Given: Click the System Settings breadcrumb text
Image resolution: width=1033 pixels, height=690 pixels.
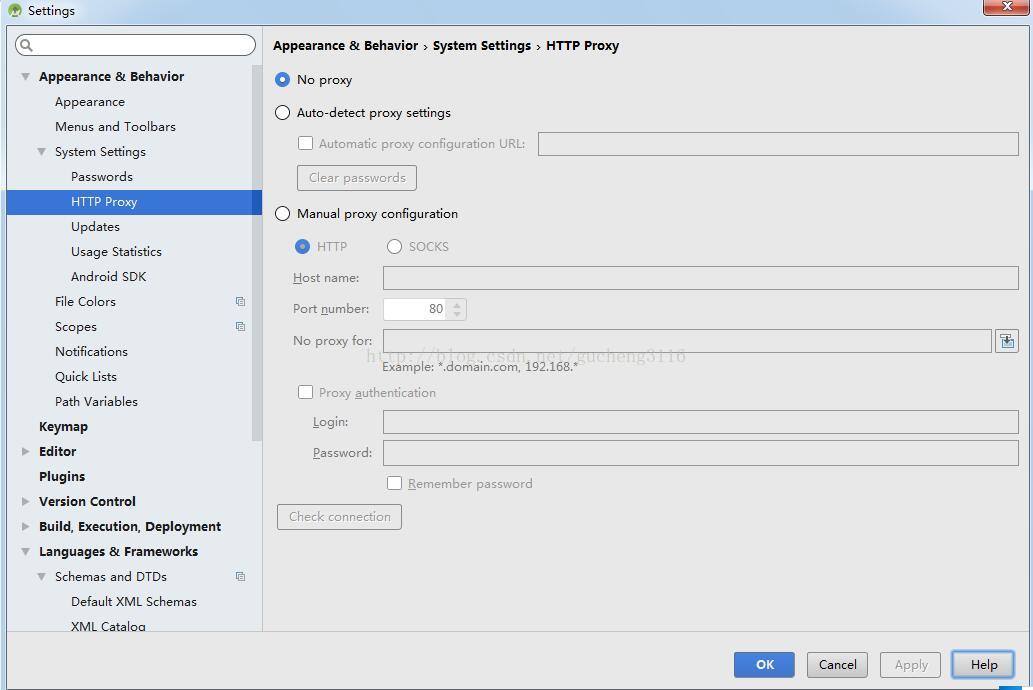Looking at the screenshot, I should click(x=482, y=45).
